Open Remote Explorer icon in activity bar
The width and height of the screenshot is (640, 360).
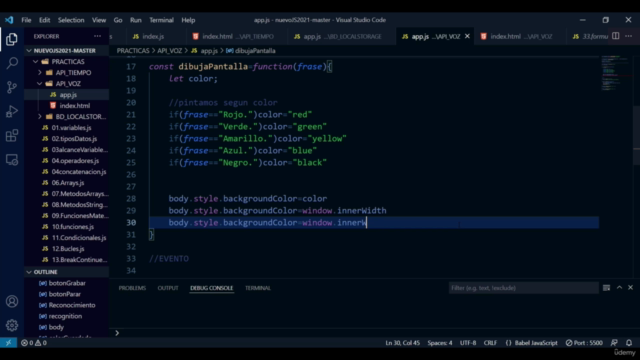point(12,160)
